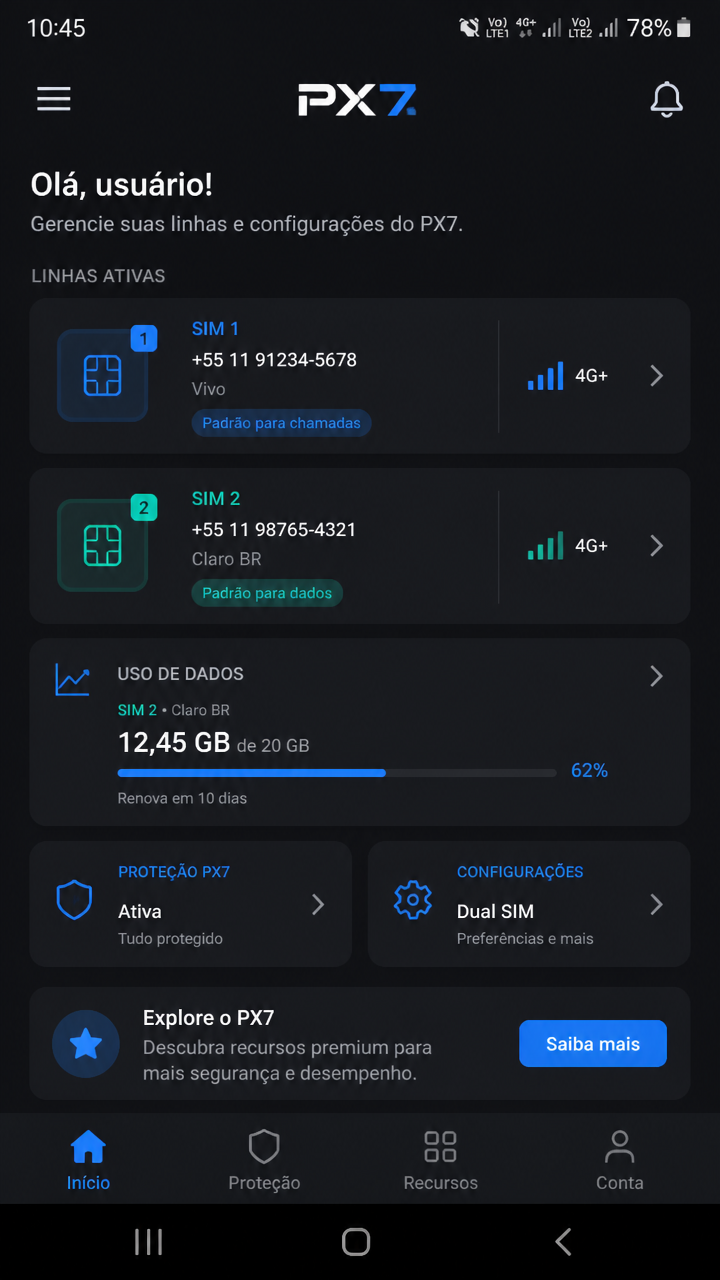Tap the Padrão para chamadas badge
The width and height of the screenshot is (720, 1280).
click(x=281, y=423)
